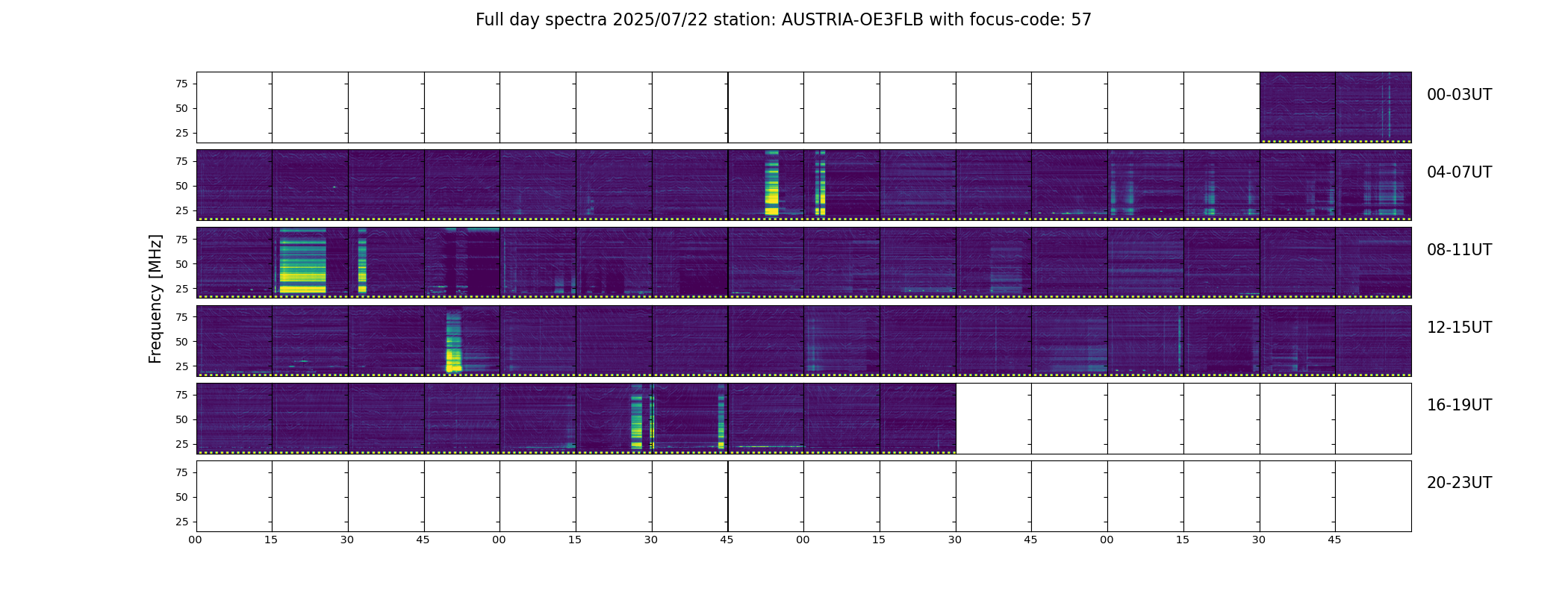Click the 08-11UT row label
1568x597 pixels.
pyautogui.click(x=1459, y=250)
